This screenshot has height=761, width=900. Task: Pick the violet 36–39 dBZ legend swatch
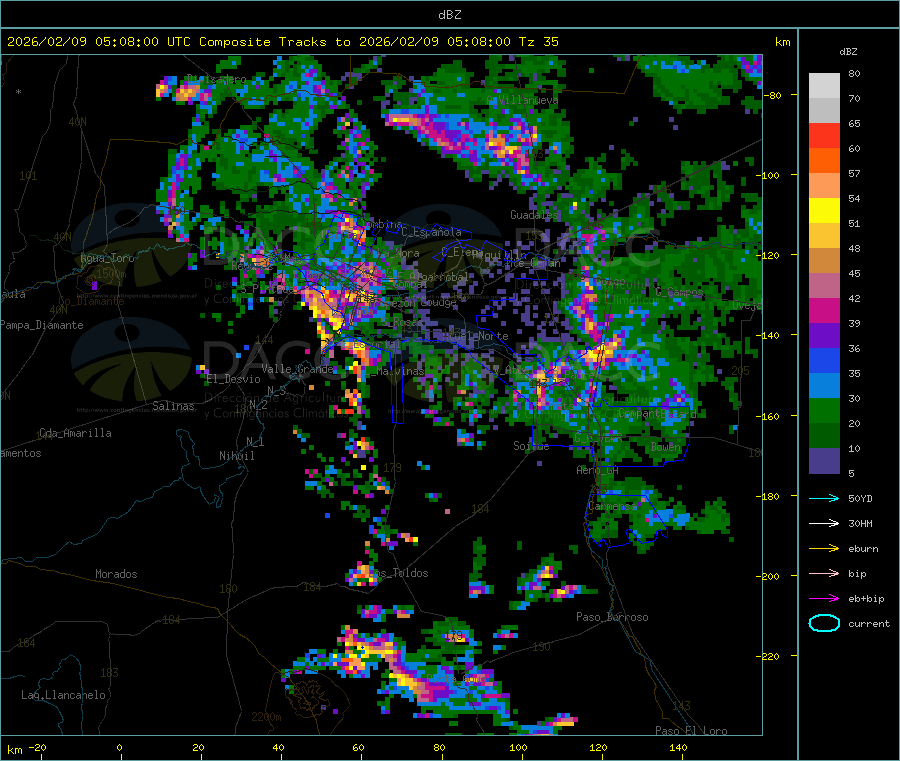click(824, 336)
